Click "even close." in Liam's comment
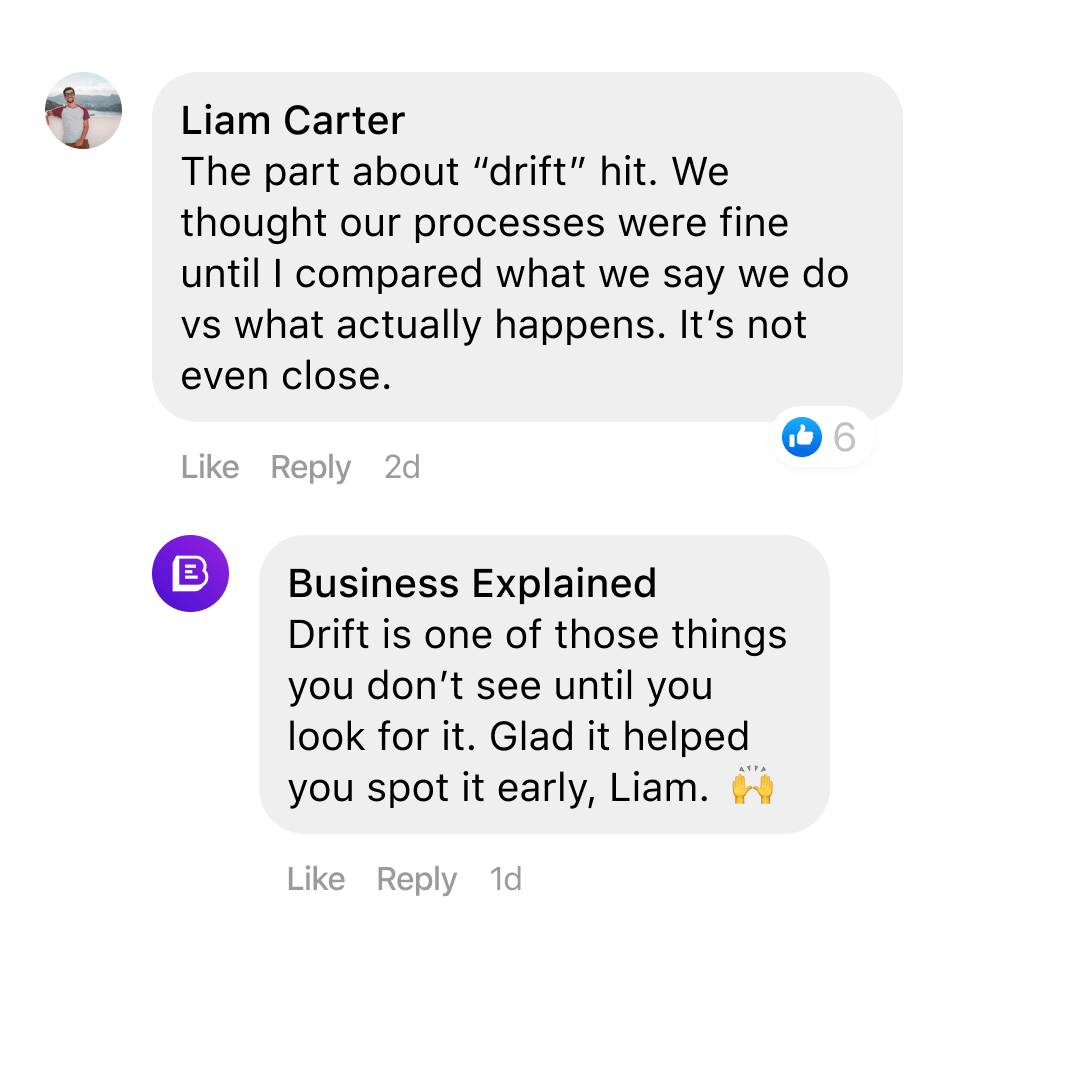 point(285,376)
